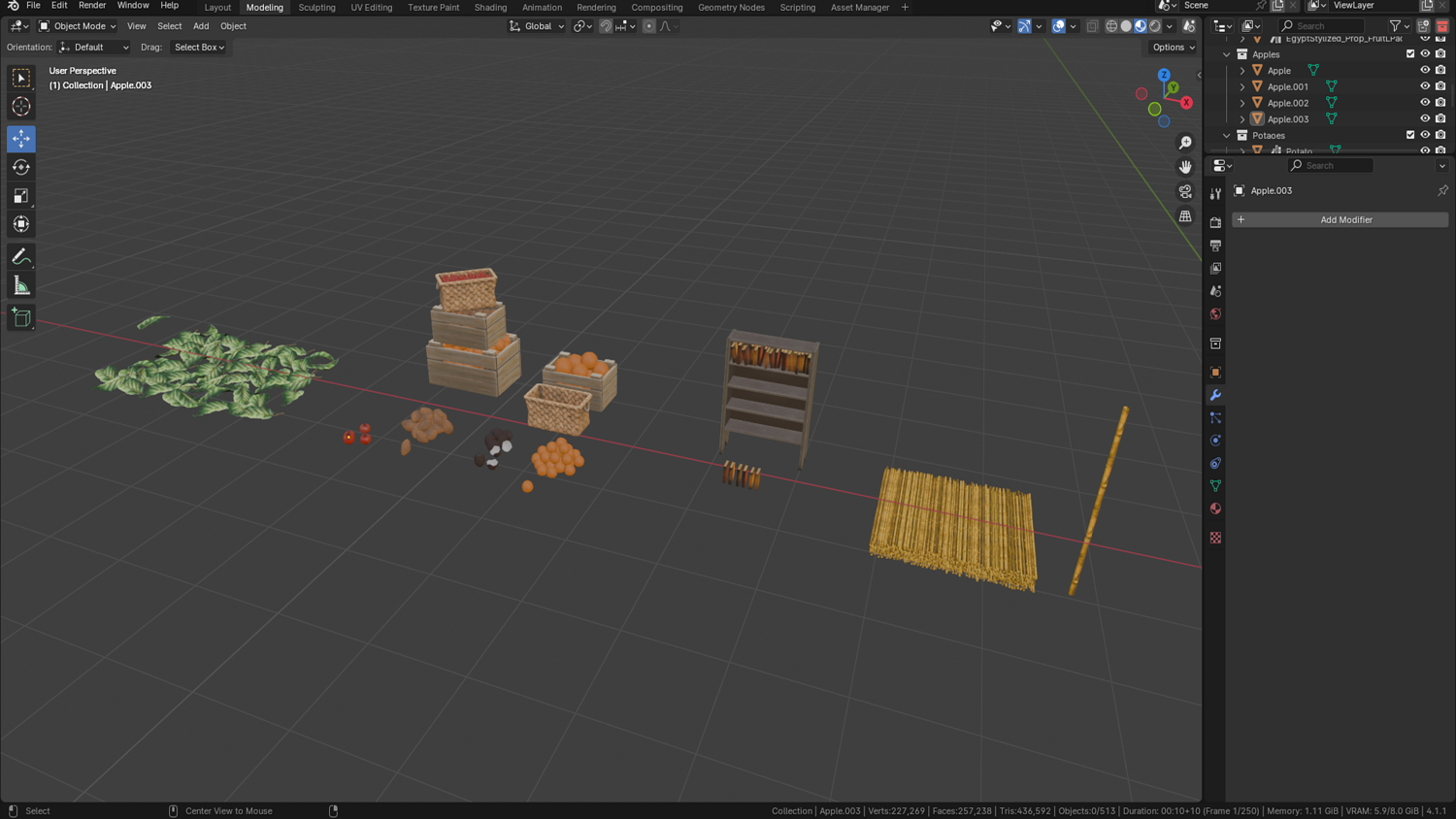This screenshot has height=819, width=1456.
Task: Open the Render menu
Action: (x=92, y=6)
